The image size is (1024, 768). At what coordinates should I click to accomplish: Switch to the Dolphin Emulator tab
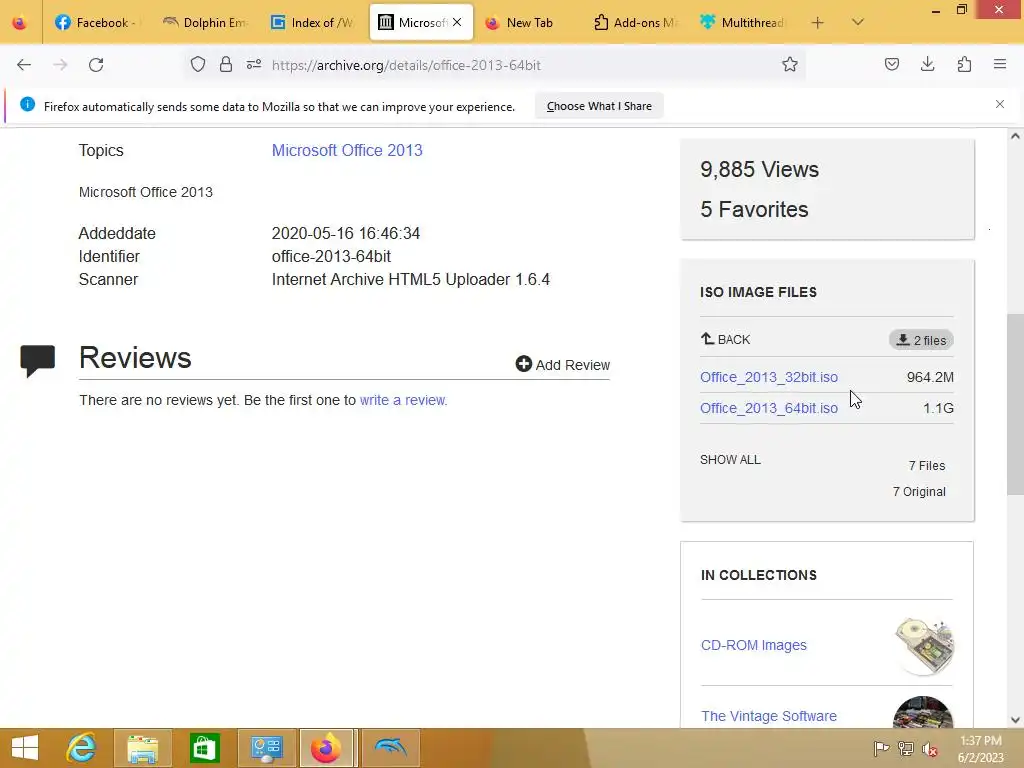[x=204, y=23]
